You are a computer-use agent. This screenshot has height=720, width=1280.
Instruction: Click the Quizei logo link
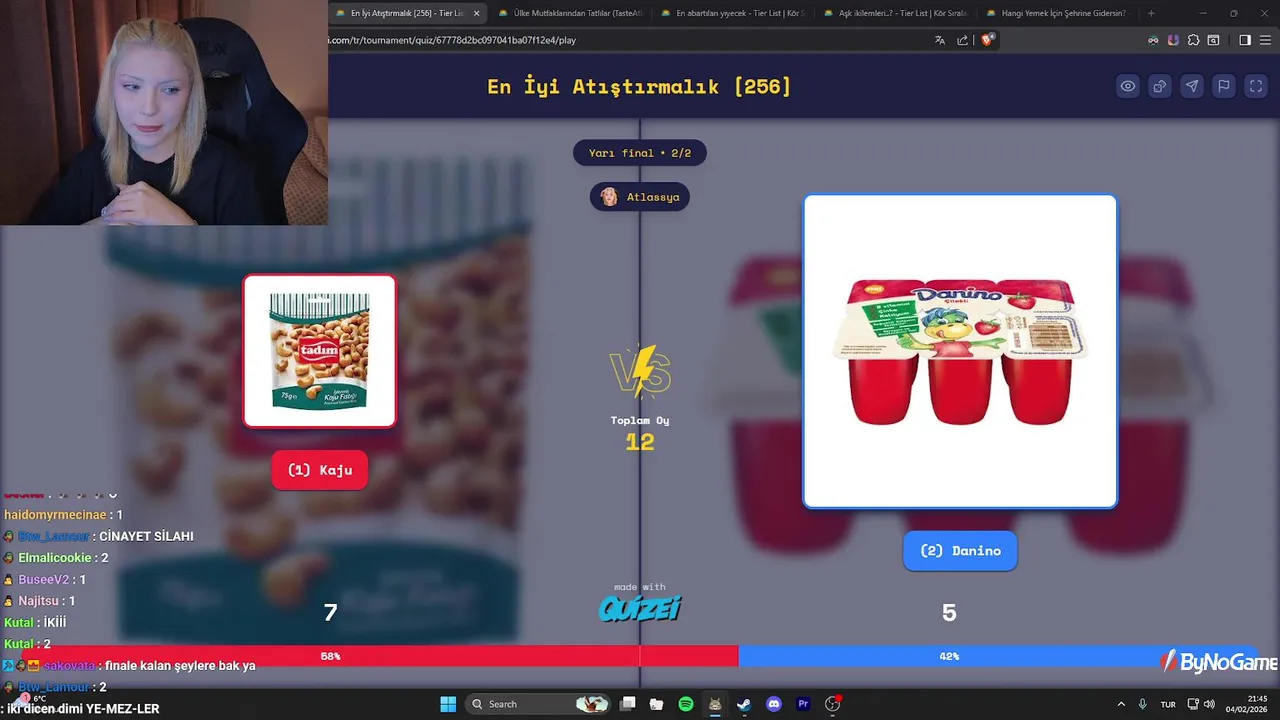click(640, 607)
